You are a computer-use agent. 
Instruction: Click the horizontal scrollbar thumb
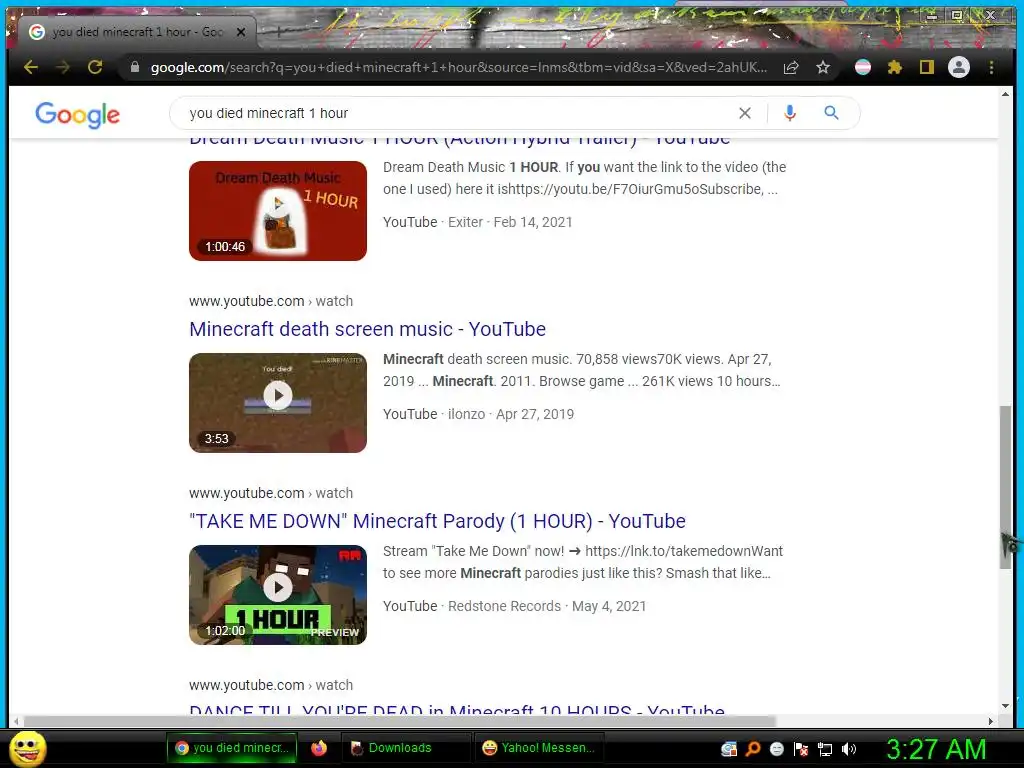pos(399,721)
